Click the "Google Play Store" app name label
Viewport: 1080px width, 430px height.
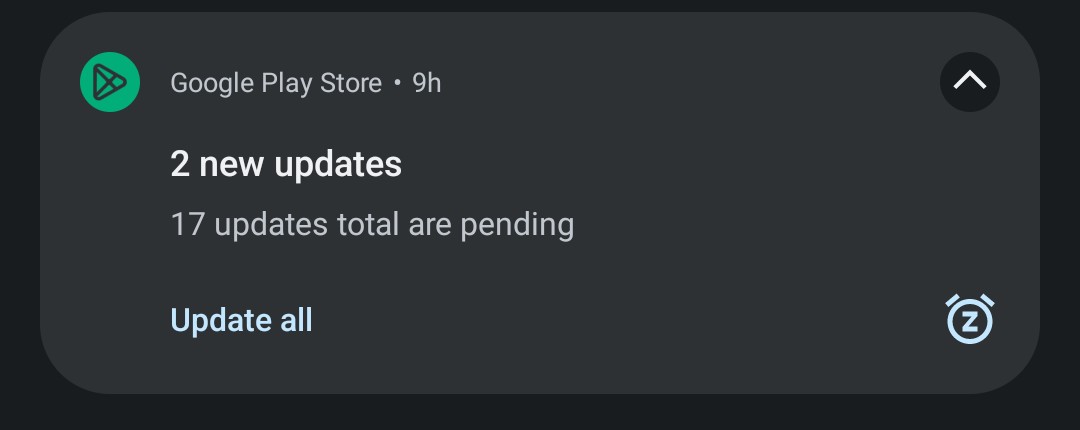click(x=276, y=83)
